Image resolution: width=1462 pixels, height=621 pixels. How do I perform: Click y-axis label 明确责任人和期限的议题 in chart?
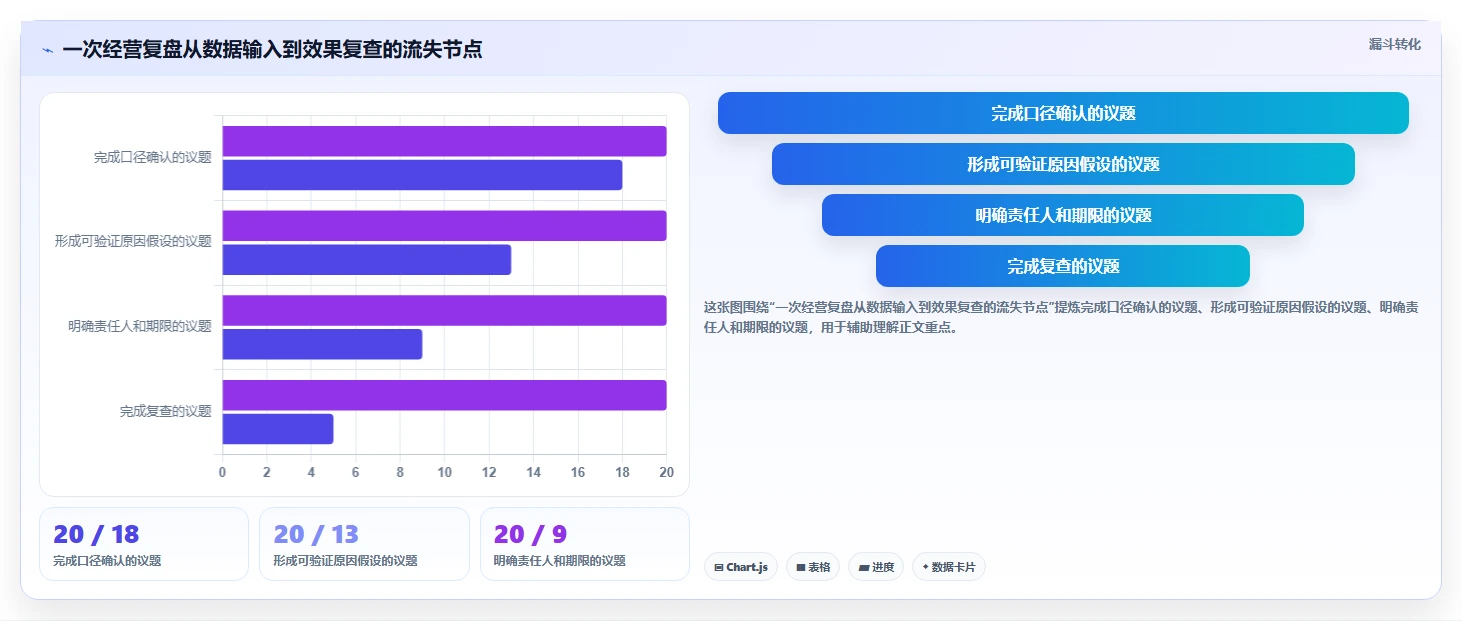[140, 326]
